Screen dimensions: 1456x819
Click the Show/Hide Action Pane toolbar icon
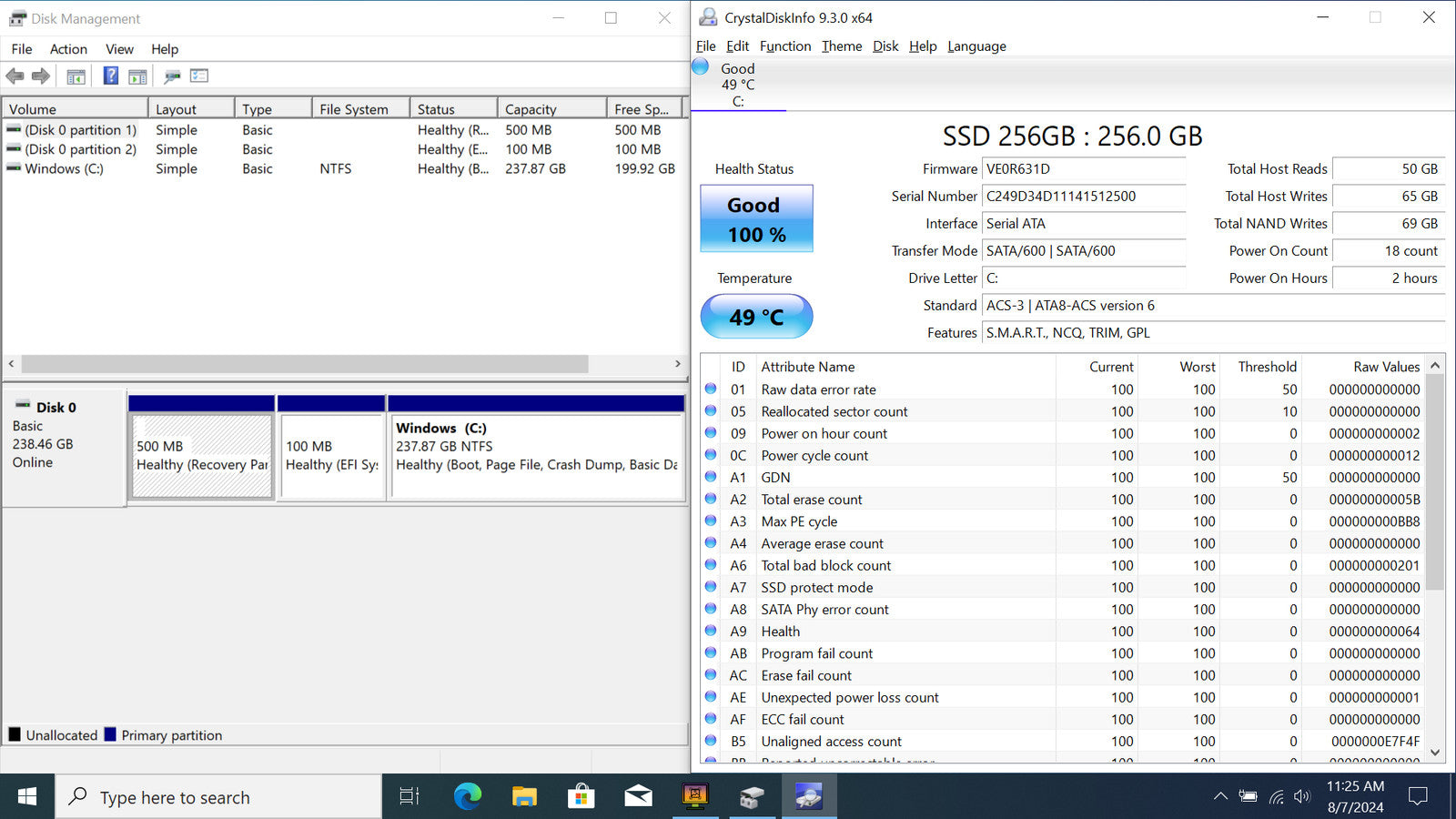pyautogui.click(x=137, y=76)
